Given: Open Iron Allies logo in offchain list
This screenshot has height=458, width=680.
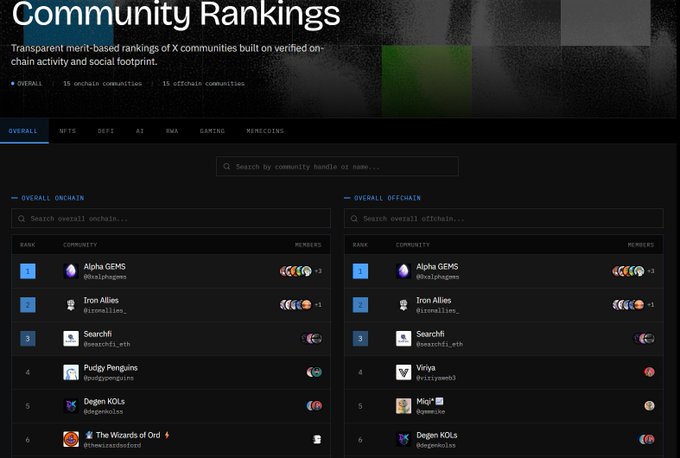Looking at the screenshot, I should (x=403, y=305).
